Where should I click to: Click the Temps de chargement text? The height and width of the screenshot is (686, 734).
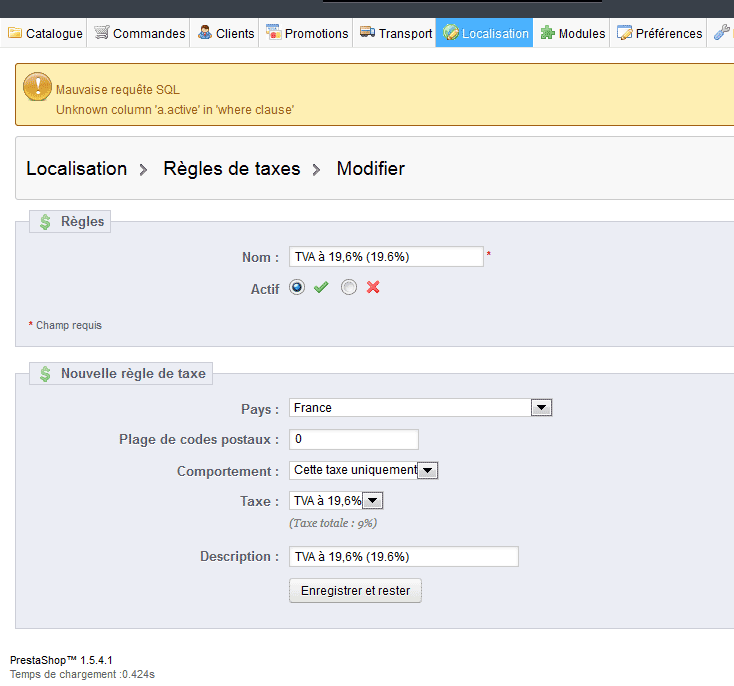(82, 674)
